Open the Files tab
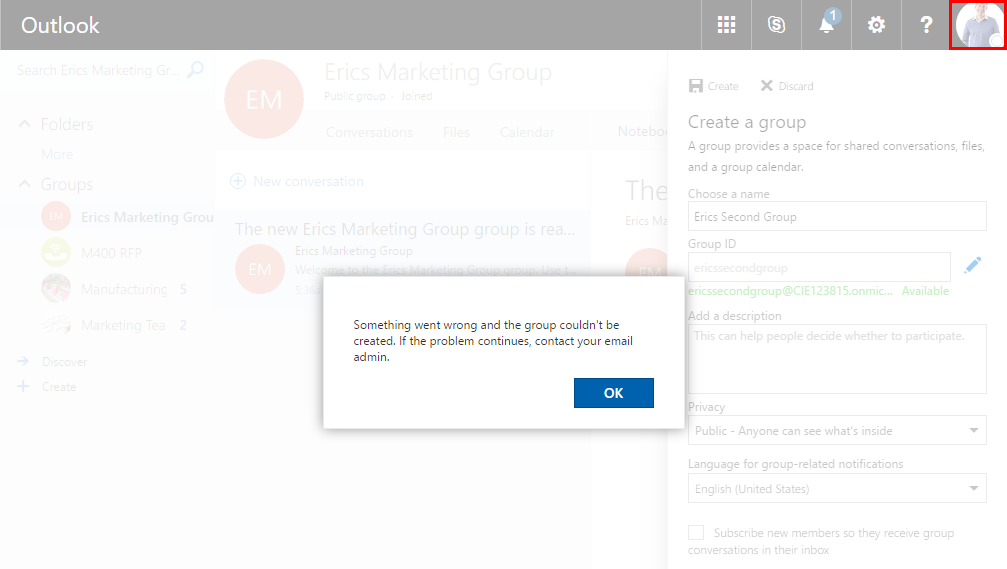The image size is (1007, 569). (x=456, y=132)
